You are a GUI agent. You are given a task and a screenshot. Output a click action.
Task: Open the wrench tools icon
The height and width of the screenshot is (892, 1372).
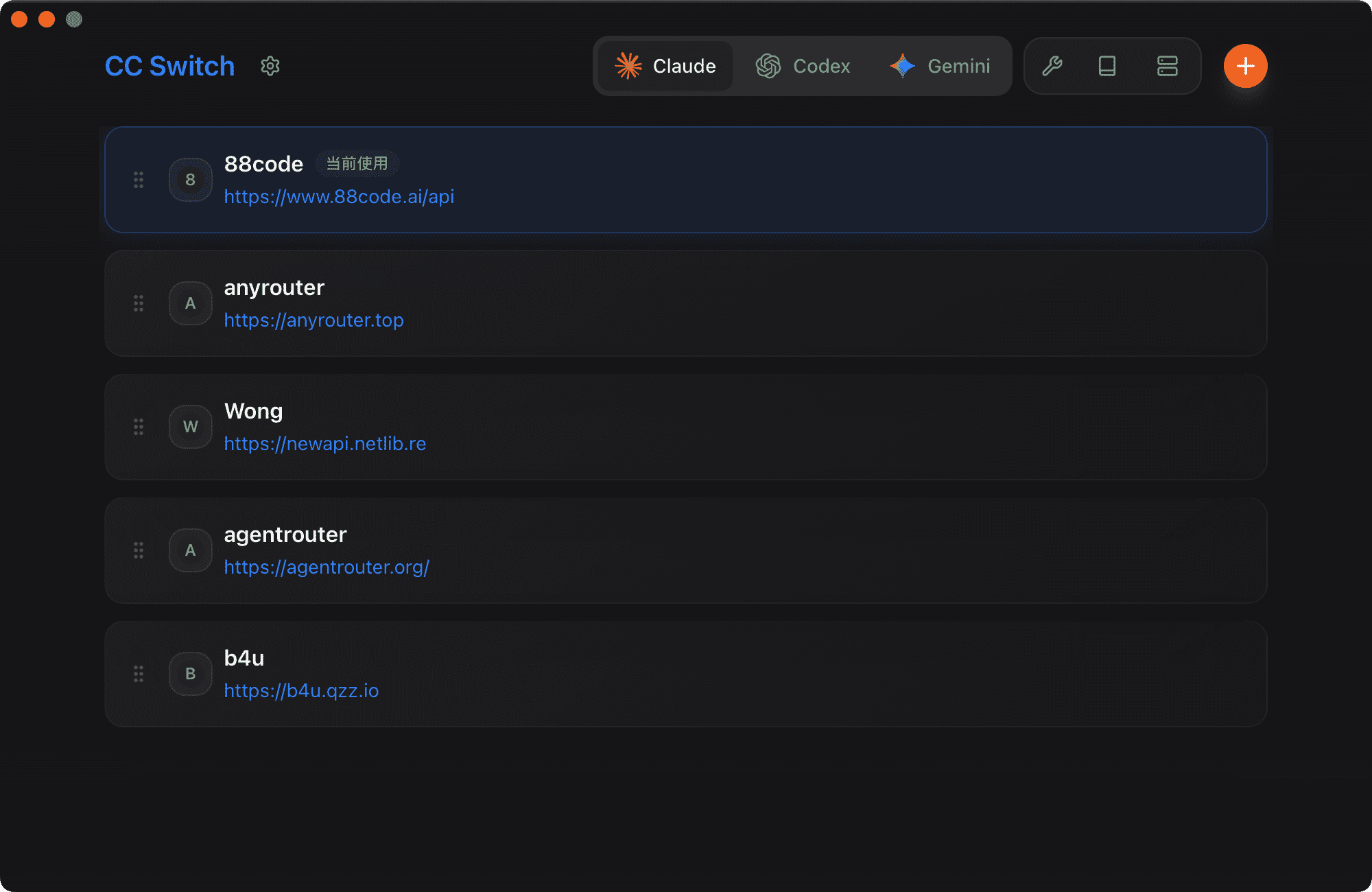1052,66
